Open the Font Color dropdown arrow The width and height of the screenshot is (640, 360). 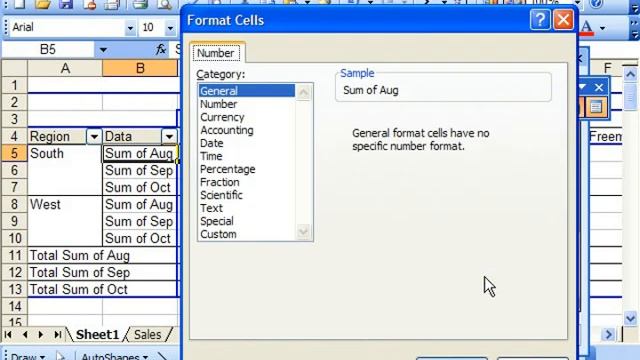pyautogui.click(x=602, y=28)
